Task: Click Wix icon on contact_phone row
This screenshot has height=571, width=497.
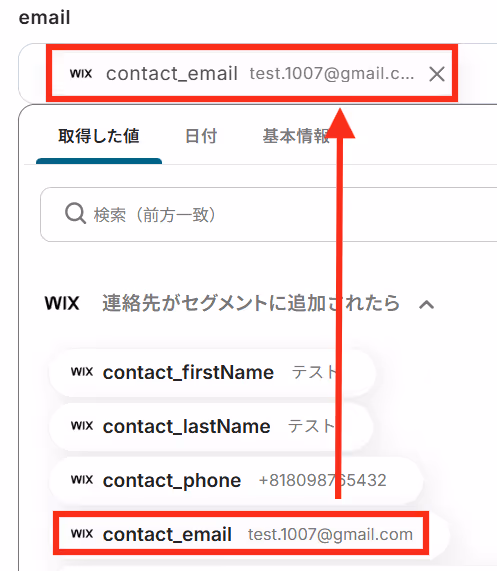Action: (82, 480)
